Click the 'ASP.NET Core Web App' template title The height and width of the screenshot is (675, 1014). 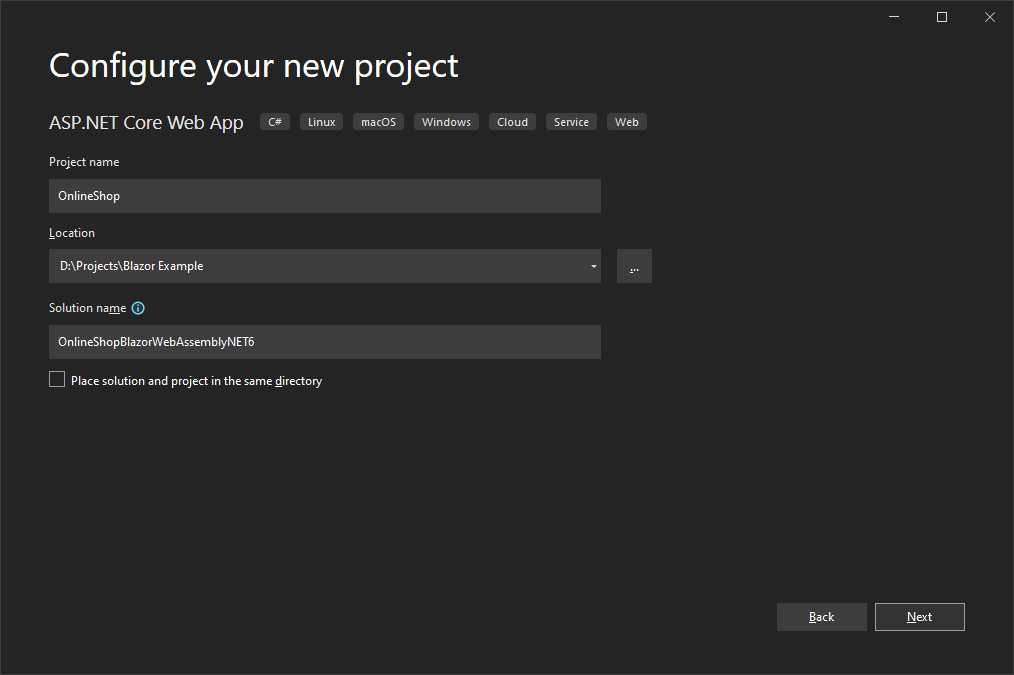(x=146, y=123)
